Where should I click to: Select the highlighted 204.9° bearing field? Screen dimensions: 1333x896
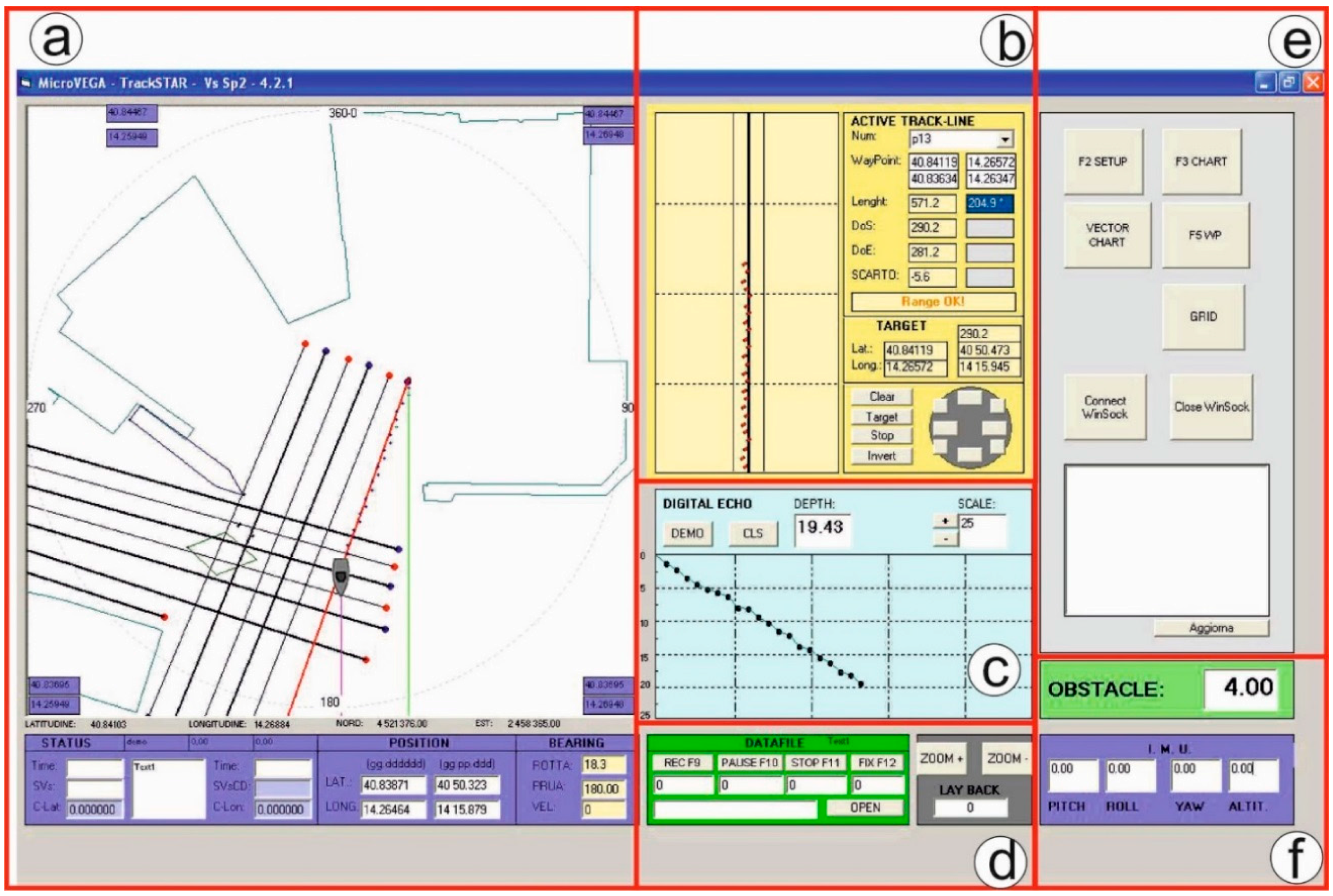(989, 204)
